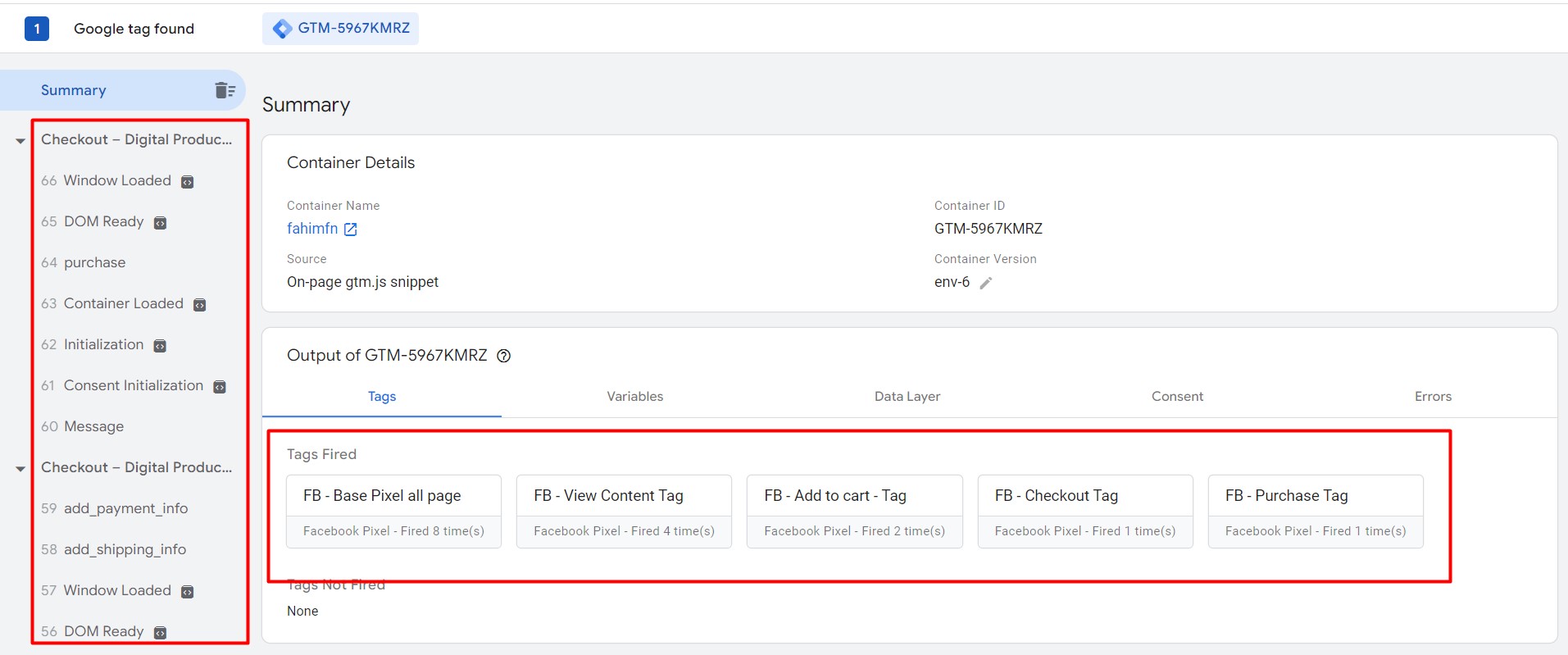Click the On-page gtm.js snippet source text
Screen dimensions: 1568x655
[x=362, y=282]
